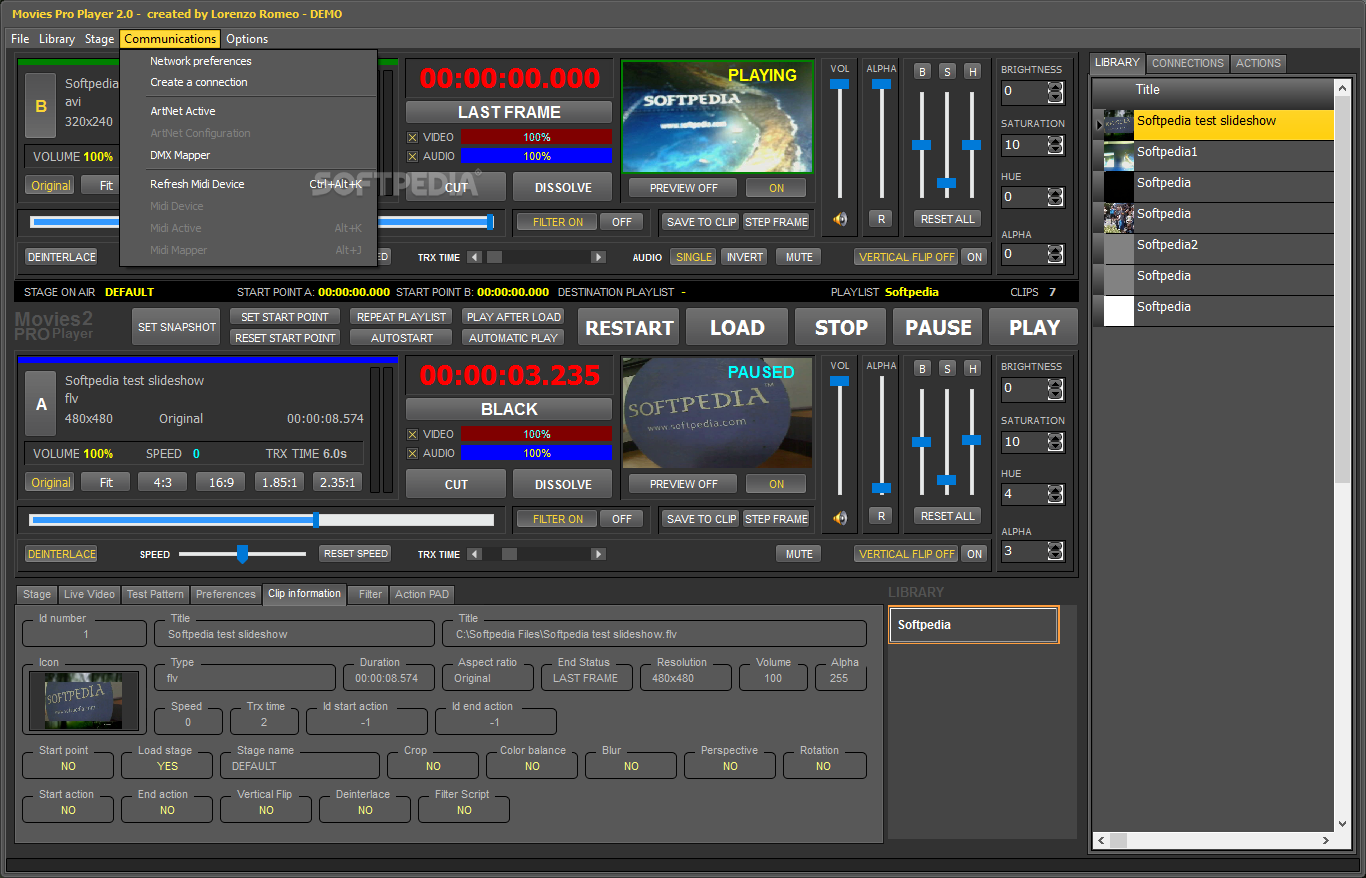Uncheck the AUDIO checkbox on player B

412,156
